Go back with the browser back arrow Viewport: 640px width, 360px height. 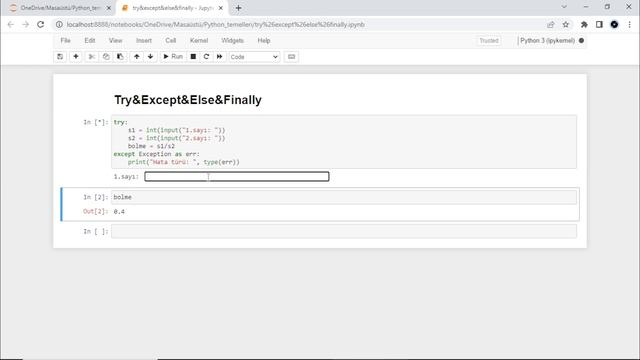pos(11,24)
